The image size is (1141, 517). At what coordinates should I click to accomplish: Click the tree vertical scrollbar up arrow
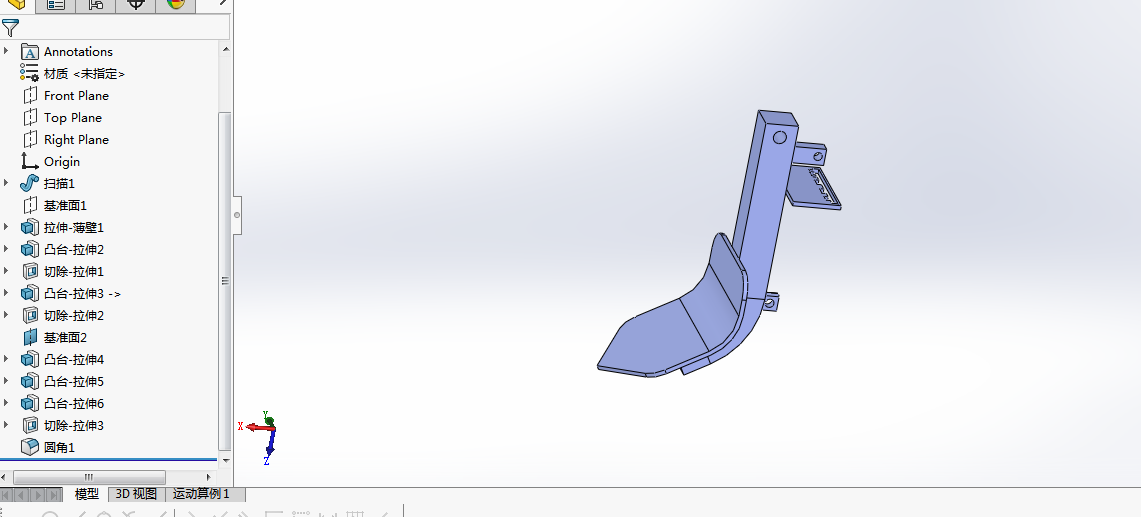(226, 49)
